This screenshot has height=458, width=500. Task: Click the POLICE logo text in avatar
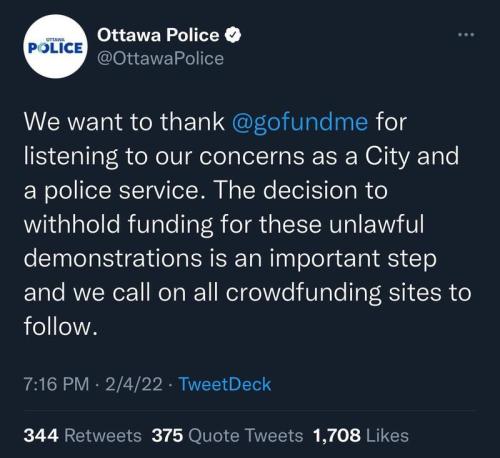pos(55,48)
